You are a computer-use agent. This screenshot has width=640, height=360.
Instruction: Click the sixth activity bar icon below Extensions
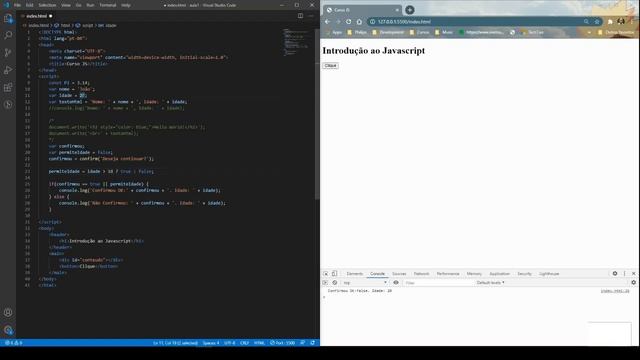tap(8, 104)
